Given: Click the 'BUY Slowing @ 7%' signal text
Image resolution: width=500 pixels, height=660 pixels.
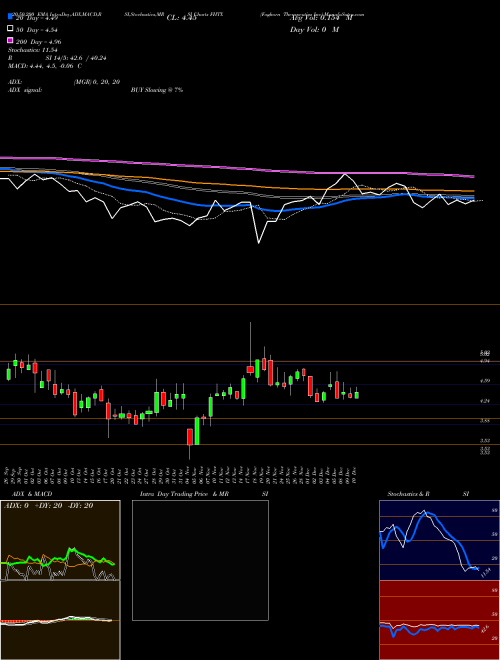Looking at the screenshot, I should (157, 90).
